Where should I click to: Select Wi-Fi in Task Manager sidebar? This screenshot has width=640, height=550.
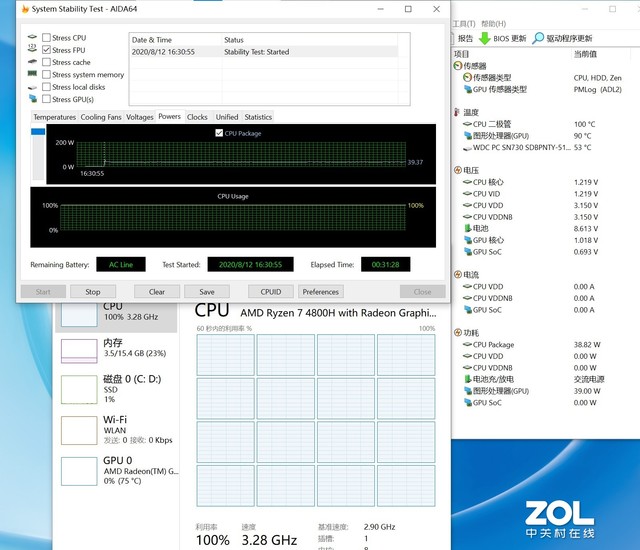[x=116, y=430]
